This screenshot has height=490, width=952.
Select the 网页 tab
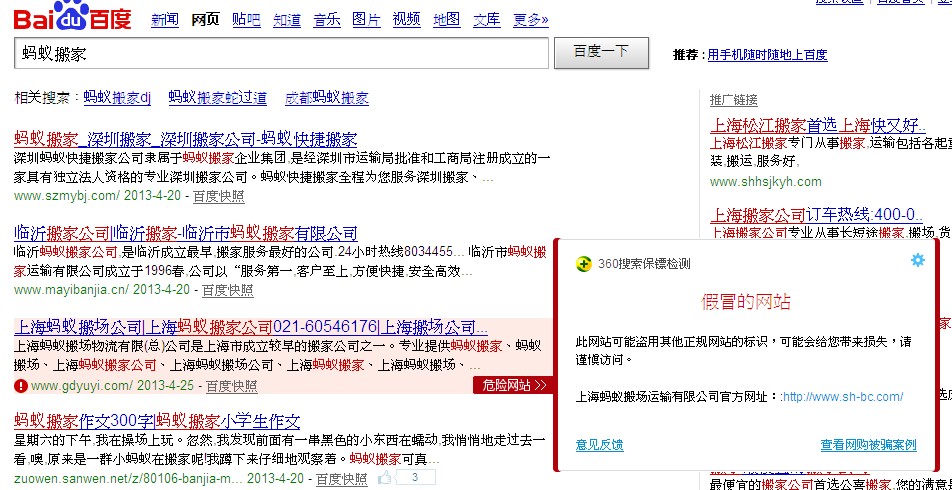pos(205,20)
